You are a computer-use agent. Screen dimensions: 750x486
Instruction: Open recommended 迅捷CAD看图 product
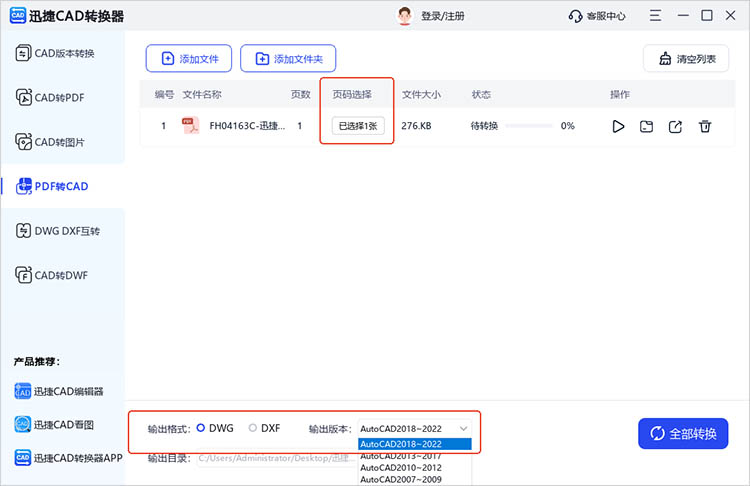54,424
